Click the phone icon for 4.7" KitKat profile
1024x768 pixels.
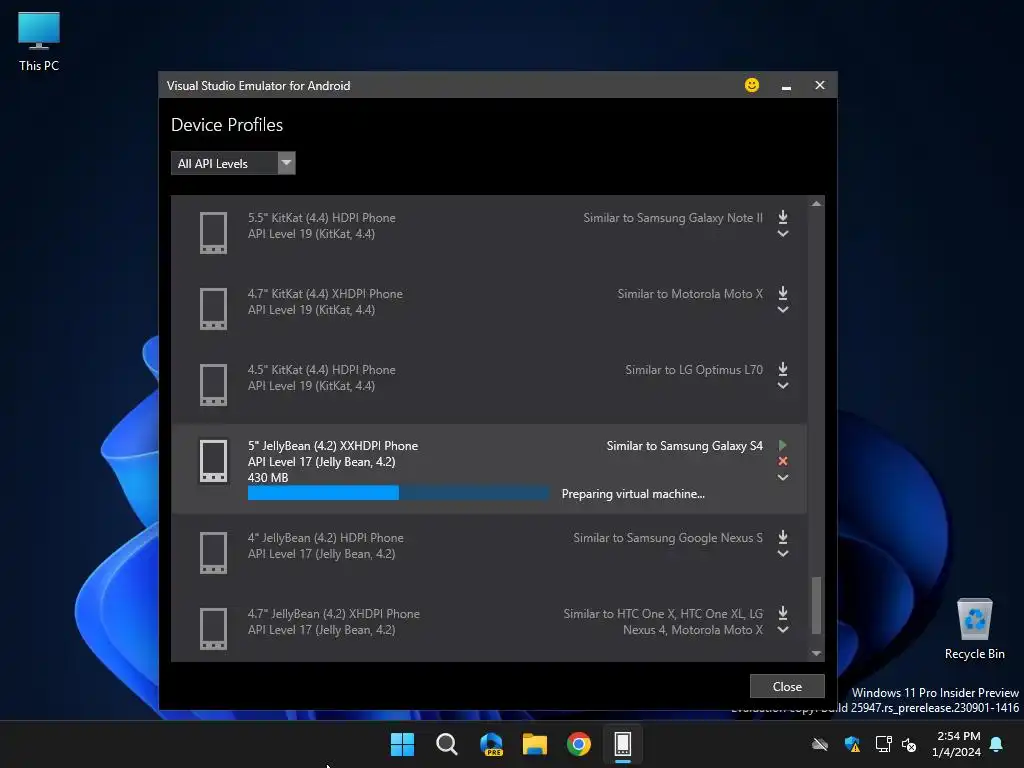pyautogui.click(x=213, y=308)
